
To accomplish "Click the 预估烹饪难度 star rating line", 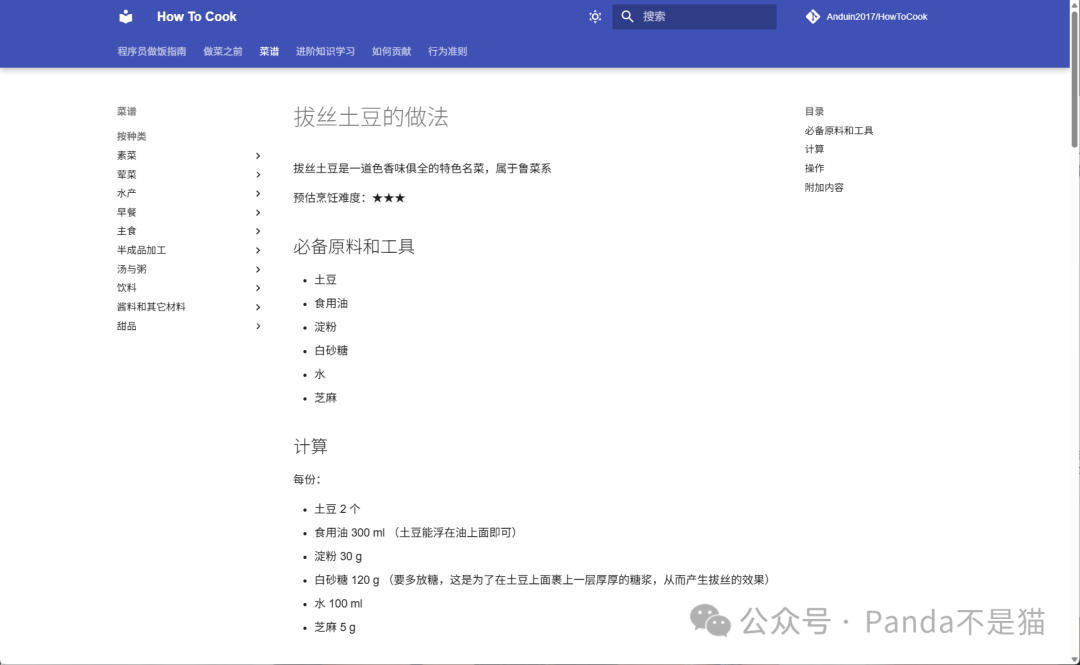I will pos(349,198).
